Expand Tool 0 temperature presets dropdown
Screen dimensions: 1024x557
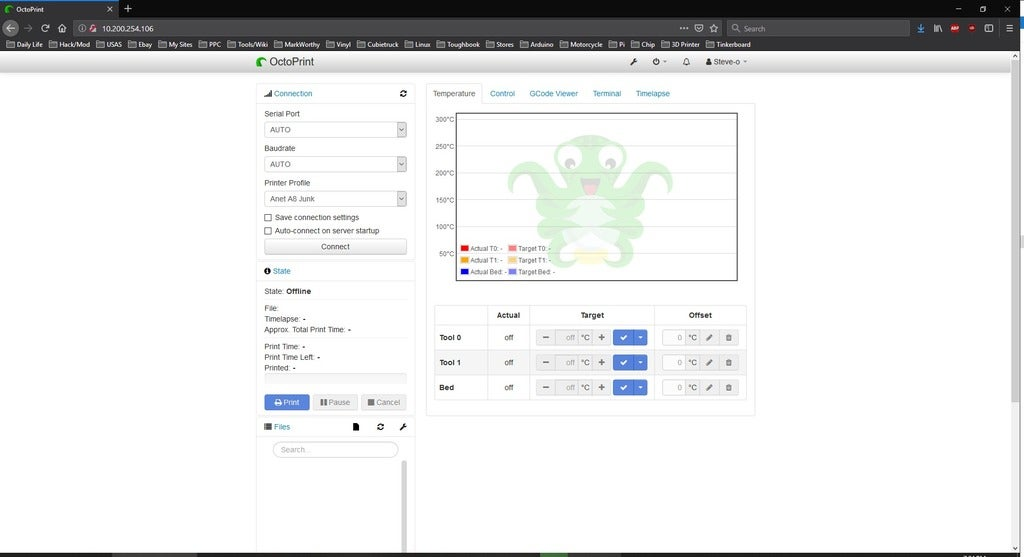coord(641,338)
